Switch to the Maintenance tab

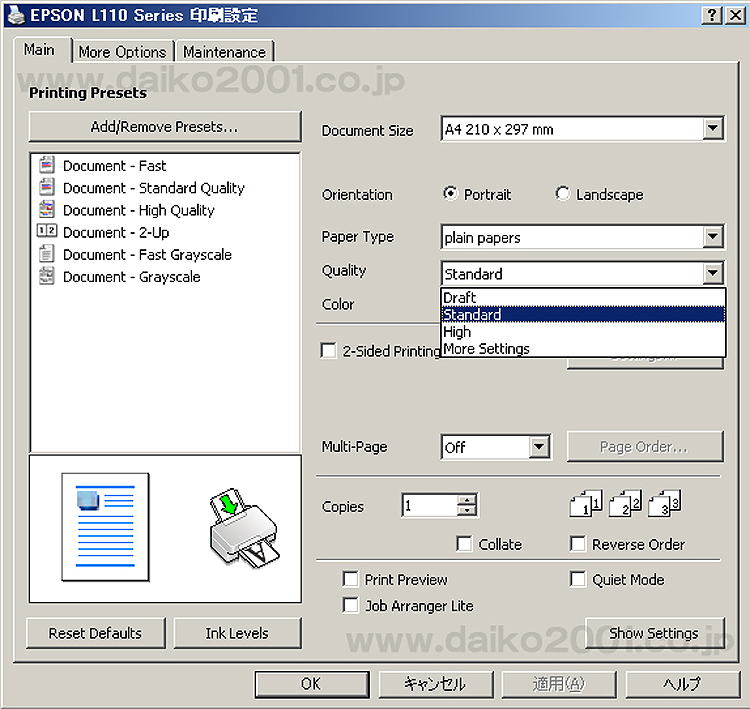click(x=224, y=52)
